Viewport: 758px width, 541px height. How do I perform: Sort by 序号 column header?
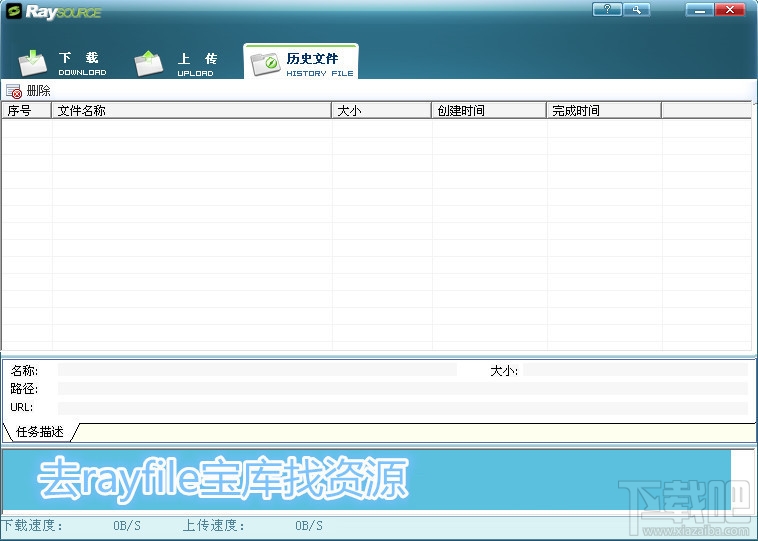tap(27, 110)
